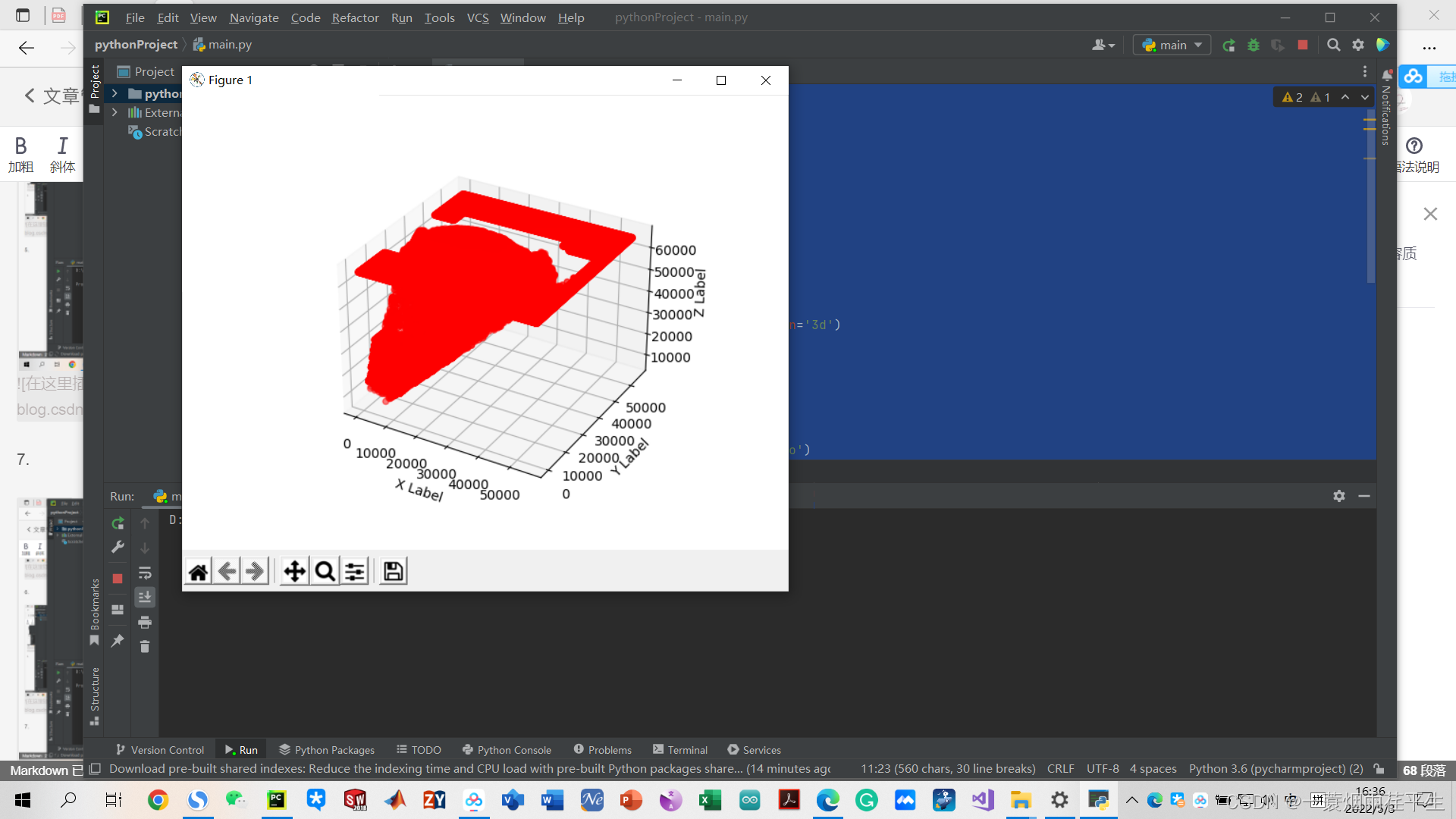The height and width of the screenshot is (819, 1456).
Task: Open the Windows Start menu
Action: coord(23,800)
